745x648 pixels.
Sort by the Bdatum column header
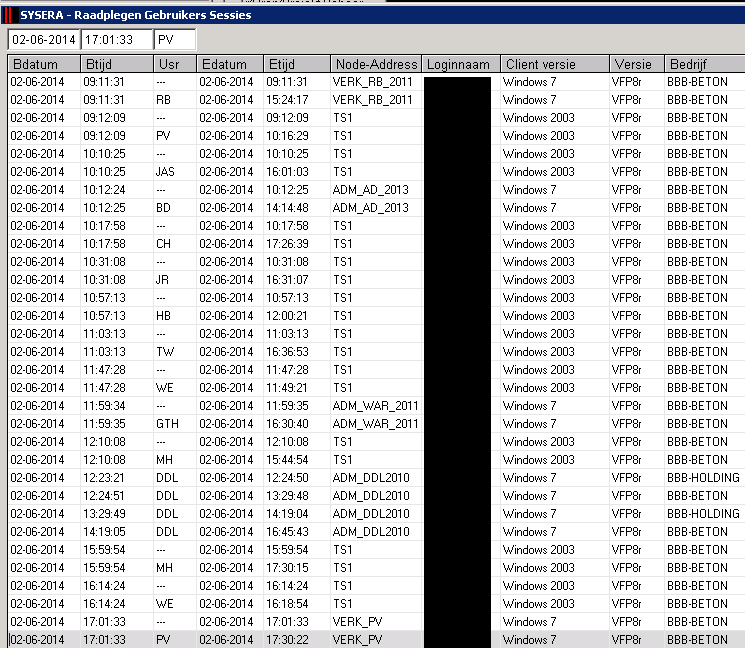pyautogui.click(x=44, y=64)
